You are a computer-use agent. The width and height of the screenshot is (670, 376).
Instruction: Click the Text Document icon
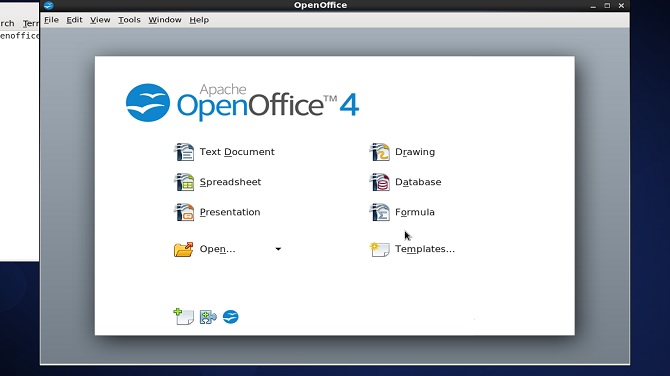tap(184, 152)
